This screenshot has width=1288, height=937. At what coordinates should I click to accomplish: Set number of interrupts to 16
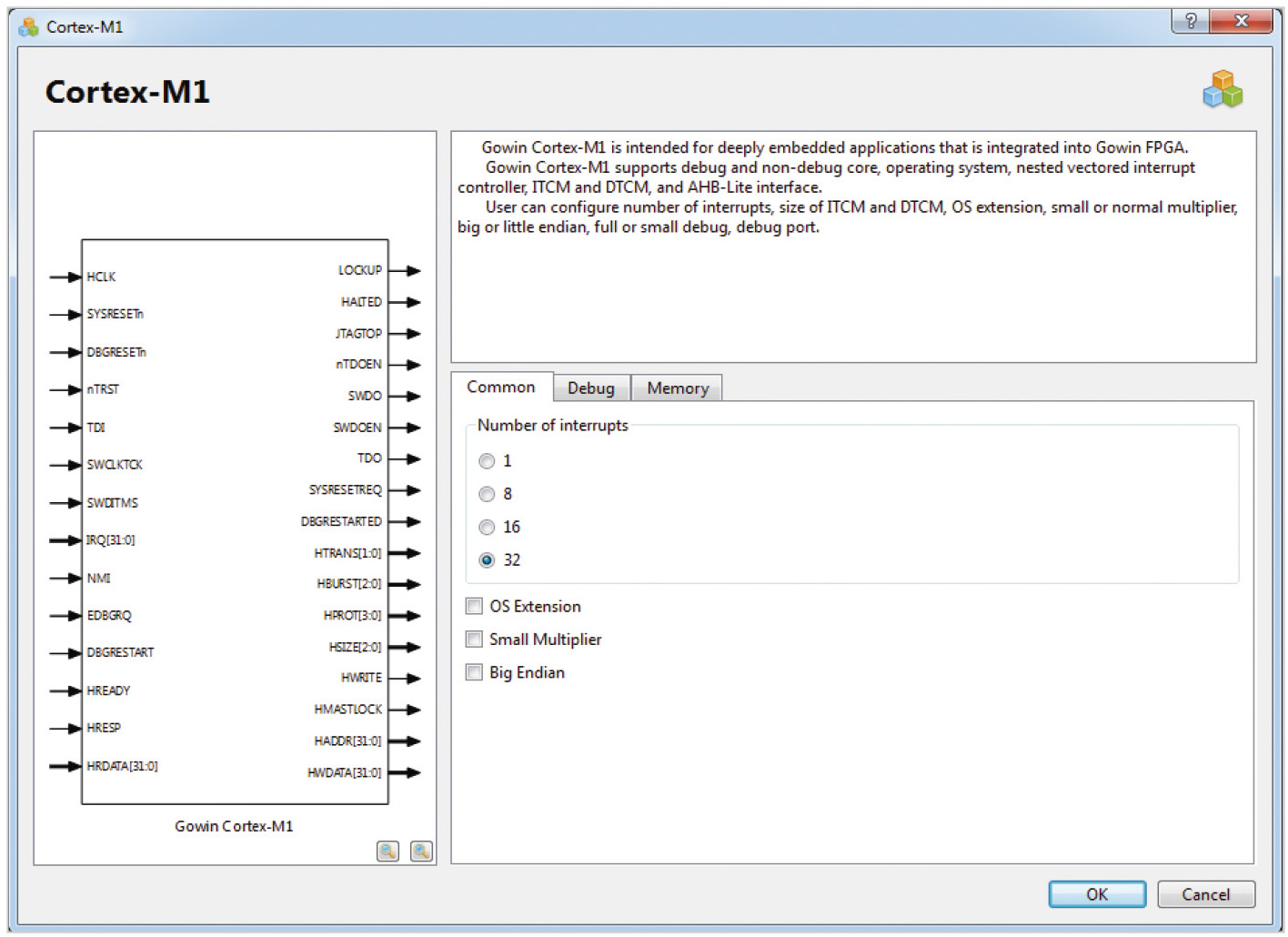tap(488, 528)
